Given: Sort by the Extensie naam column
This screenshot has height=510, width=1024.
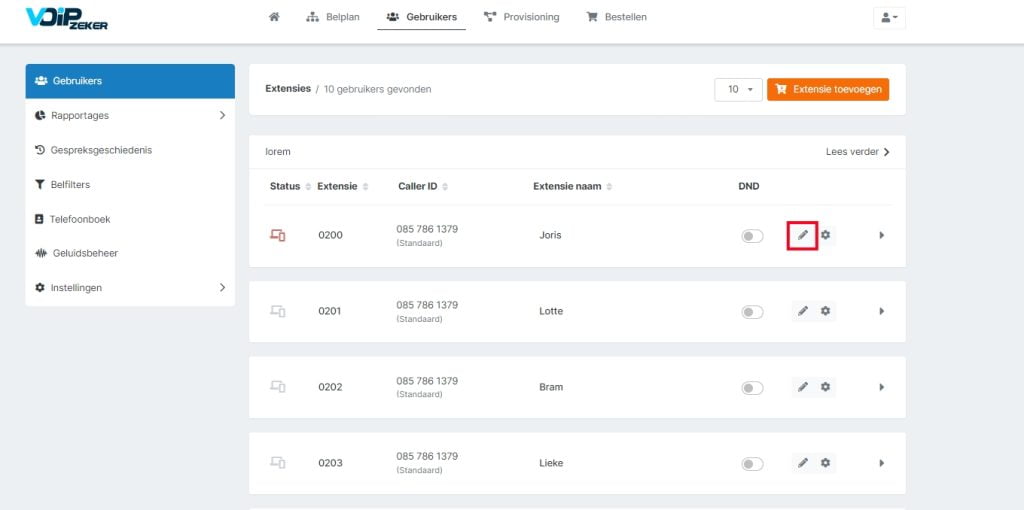Looking at the screenshot, I should click(573, 187).
